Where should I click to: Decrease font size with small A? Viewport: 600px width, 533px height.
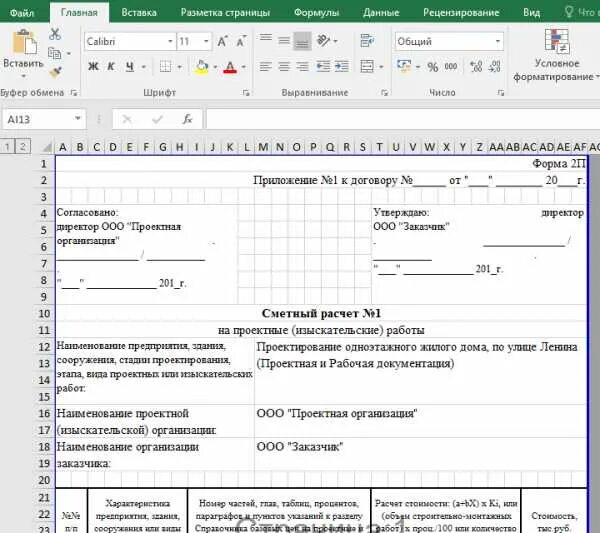241,41
